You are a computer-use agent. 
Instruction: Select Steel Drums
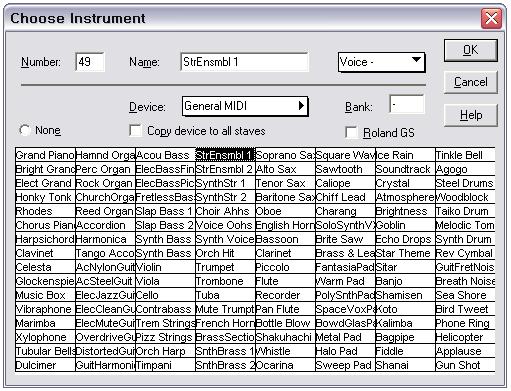pyautogui.click(x=465, y=183)
